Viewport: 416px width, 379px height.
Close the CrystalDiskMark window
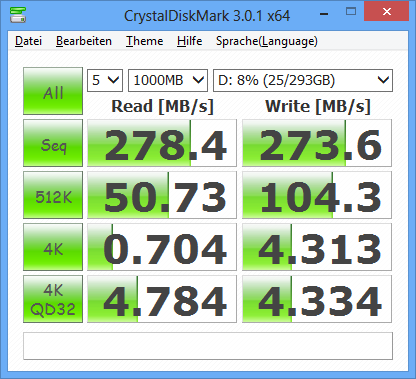point(386,12)
